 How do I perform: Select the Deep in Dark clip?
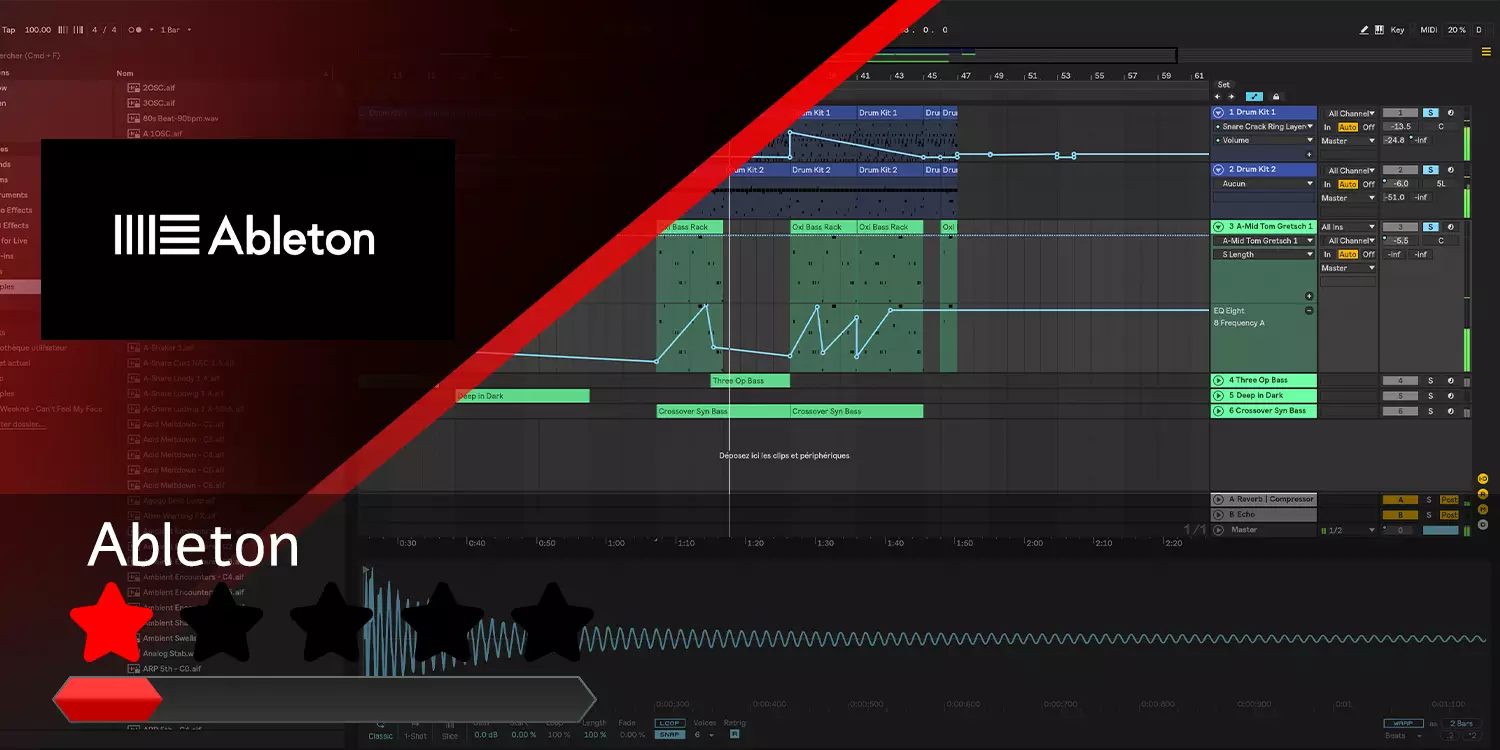click(522, 396)
